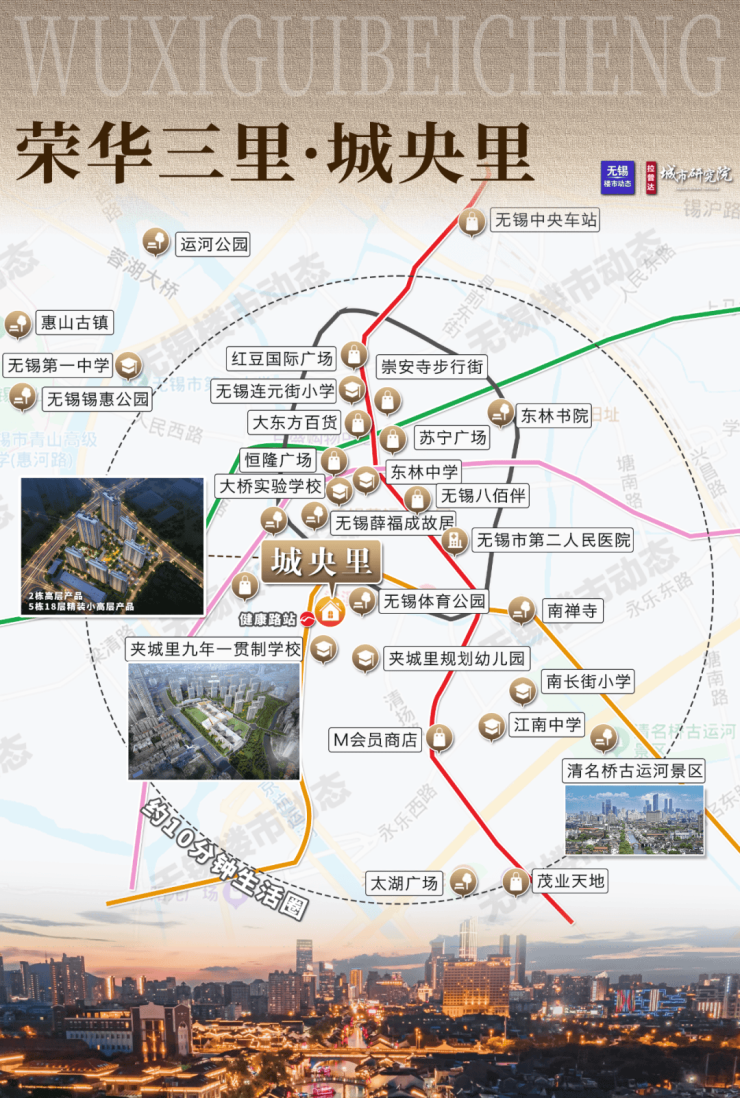
Task: Click the 城央里 gold banner label
Action: click(x=322, y=562)
